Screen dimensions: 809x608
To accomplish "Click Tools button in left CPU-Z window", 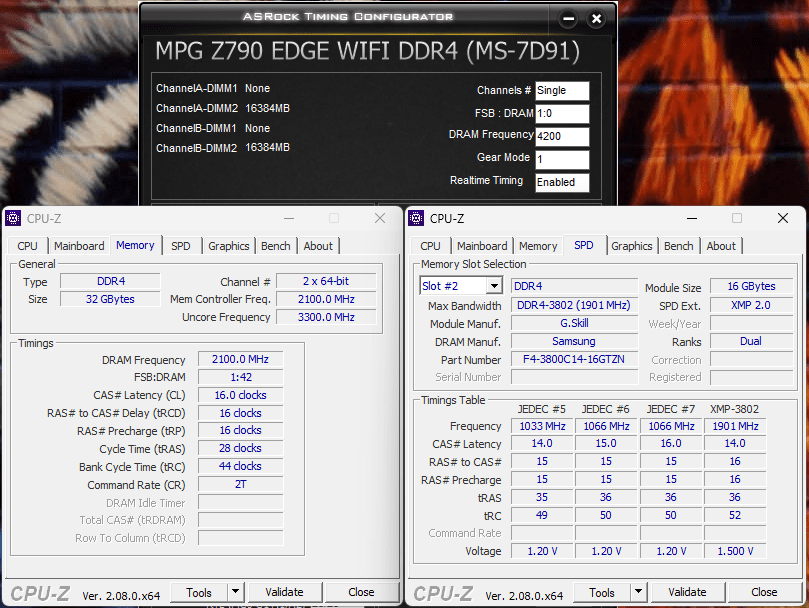I will pos(199,592).
